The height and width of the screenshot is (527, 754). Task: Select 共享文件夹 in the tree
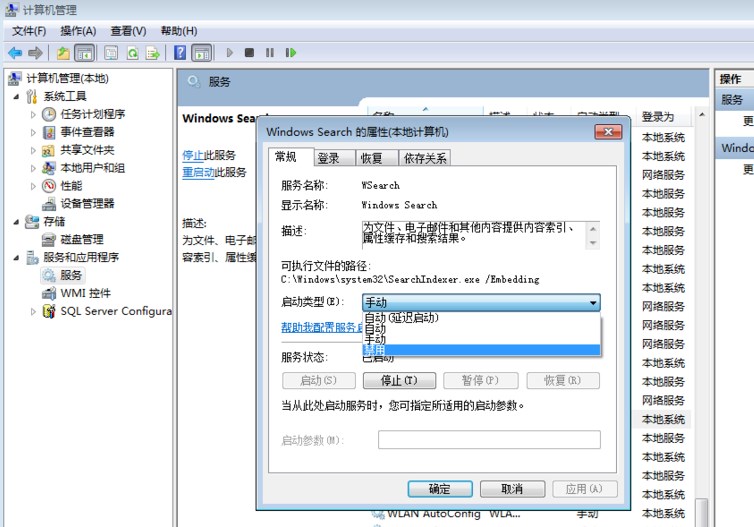tap(87, 150)
